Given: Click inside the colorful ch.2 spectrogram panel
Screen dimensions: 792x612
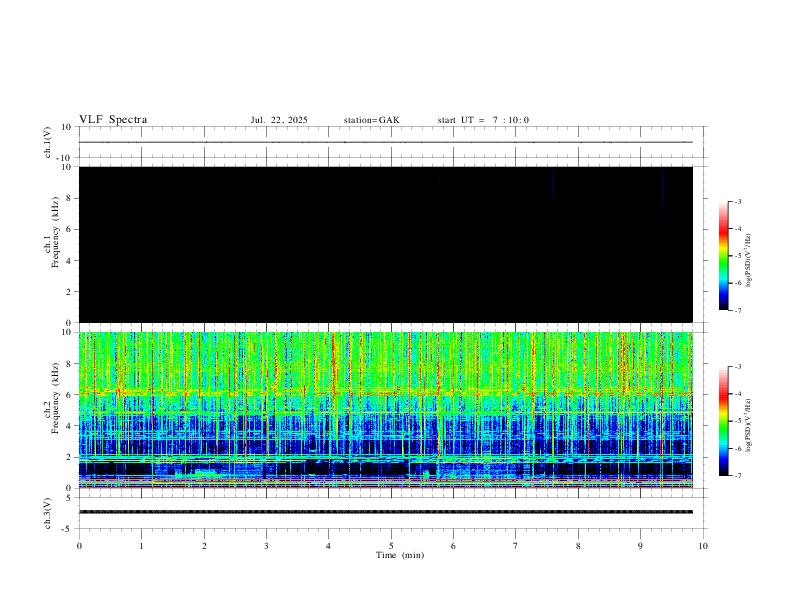Looking at the screenshot, I should pyautogui.click(x=386, y=410).
